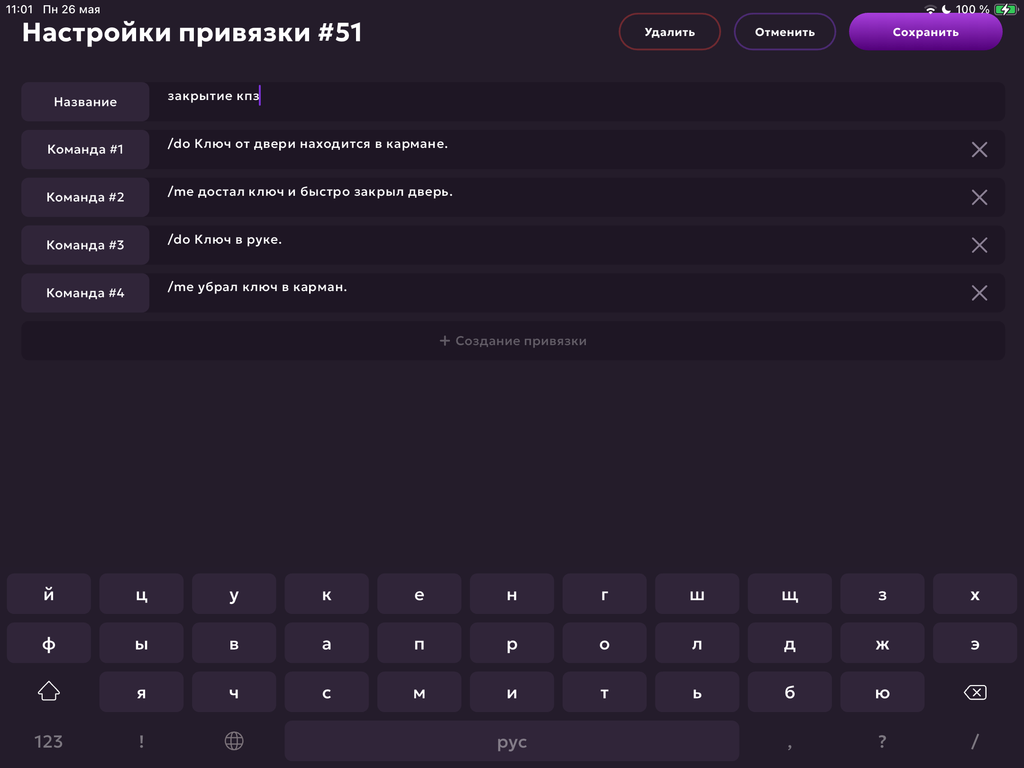The height and width of the screenshot is (768, 1024).
Task: Click the Отменить button
Action: click(784, 32)
